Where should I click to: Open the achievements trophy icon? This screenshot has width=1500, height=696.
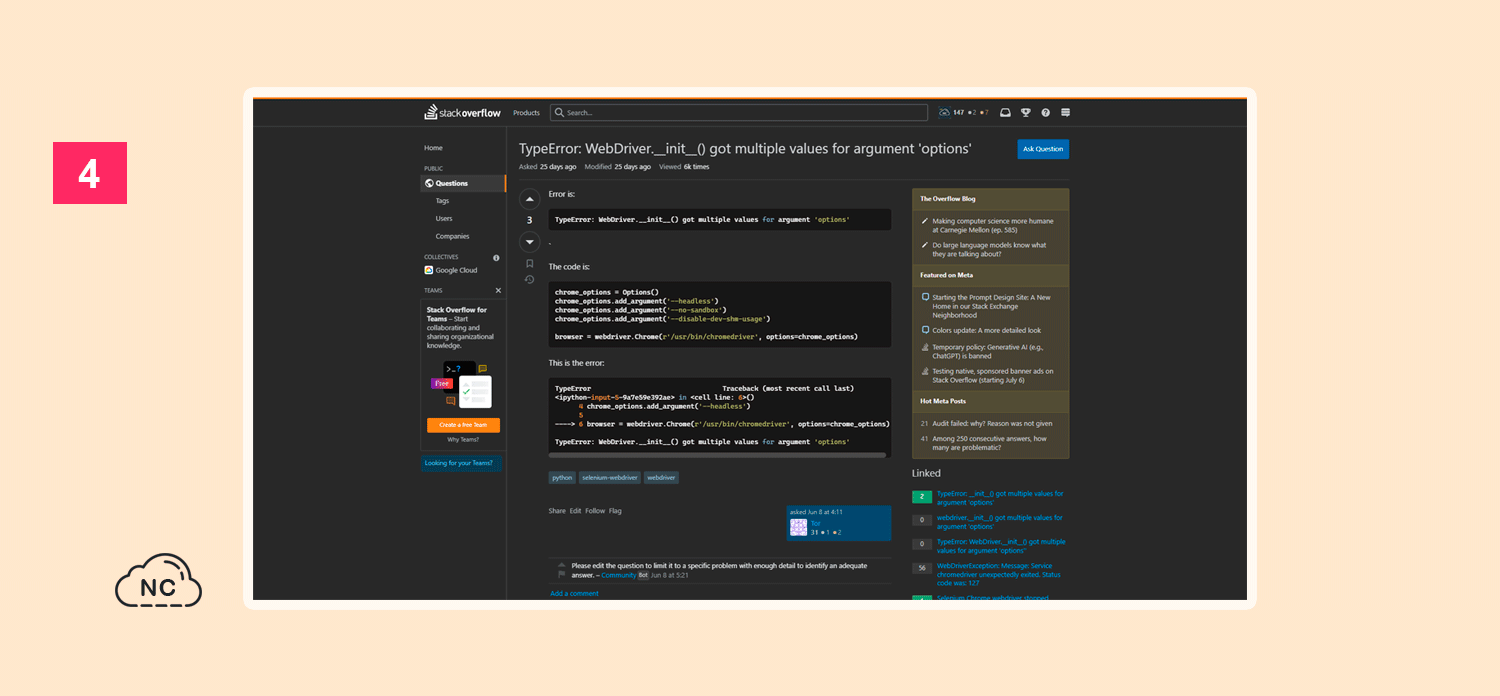pos(1025,113)
